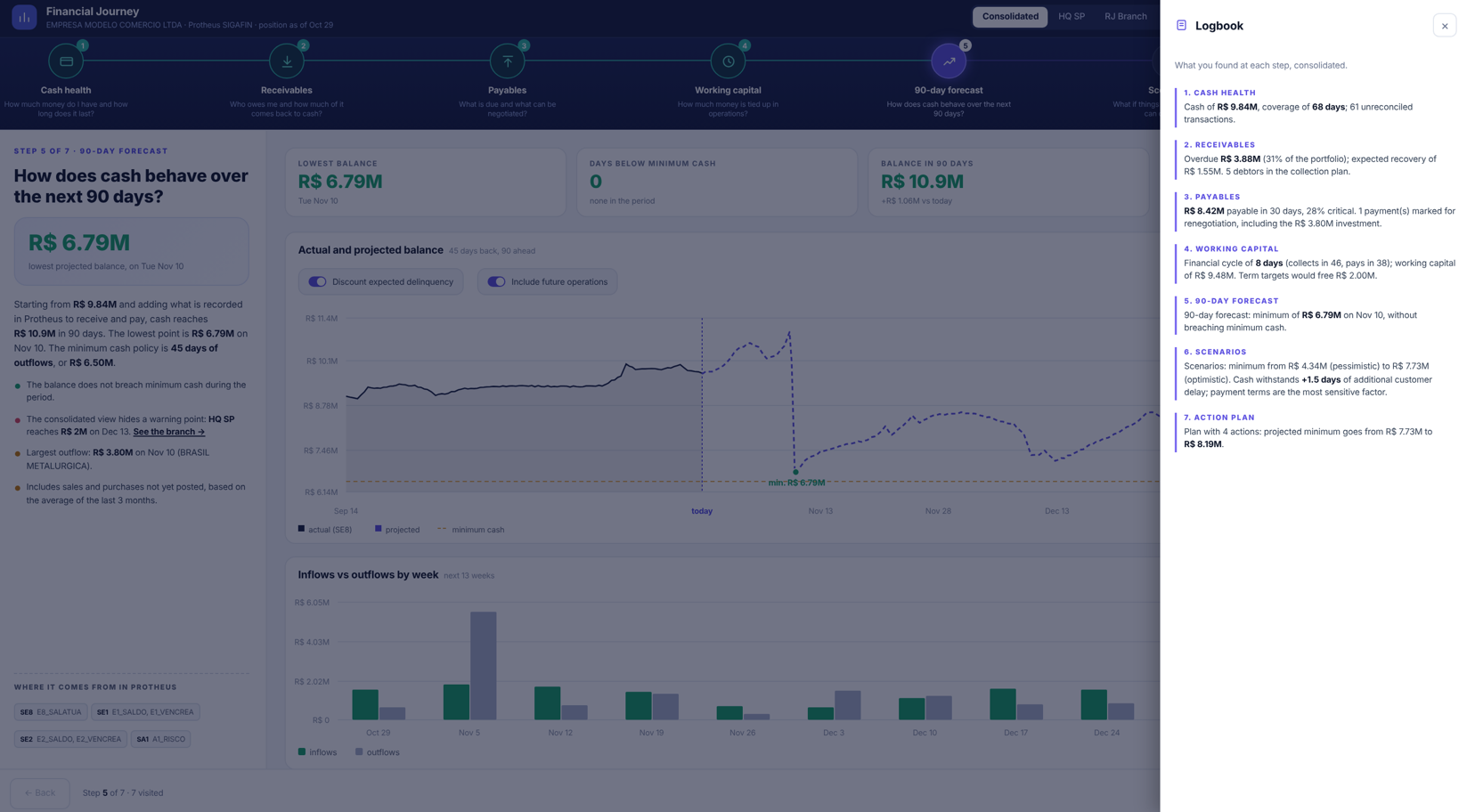The image size is (1467, 812).
Task: Click the Balance in 90 days card
Action: click(x=1008, y=183)
